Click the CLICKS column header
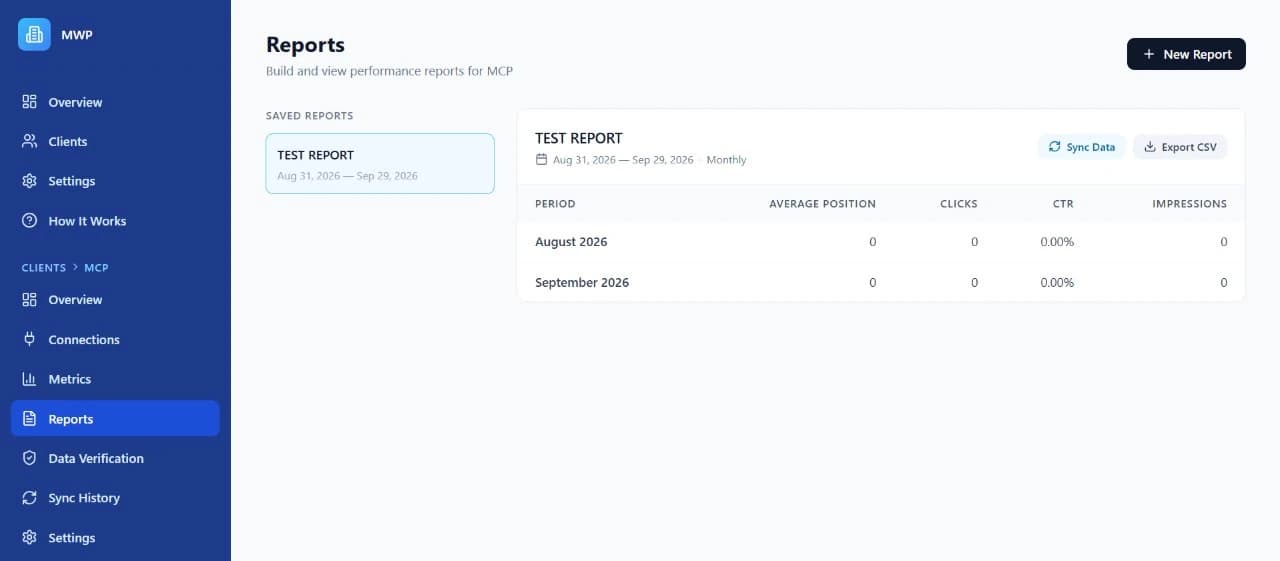This screenshot has height=561, width=1280. 959,204
